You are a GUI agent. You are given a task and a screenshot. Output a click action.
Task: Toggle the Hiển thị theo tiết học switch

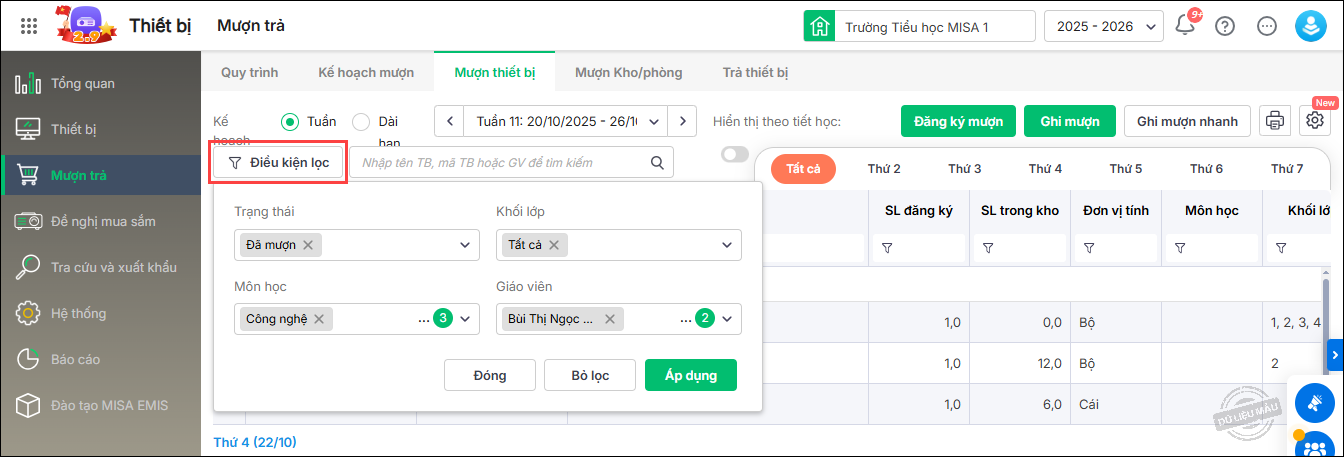735,154
